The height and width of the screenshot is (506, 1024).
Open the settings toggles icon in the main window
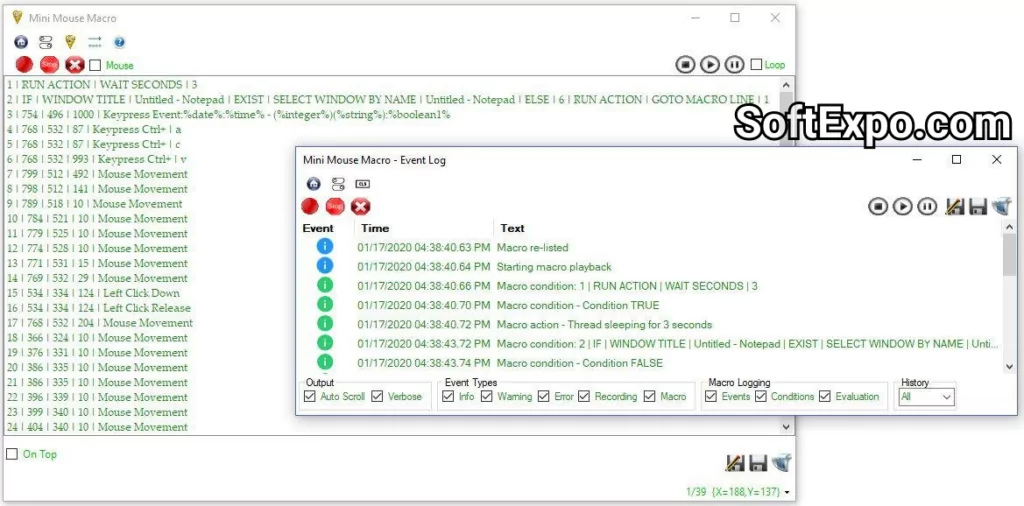click(46, 42)
